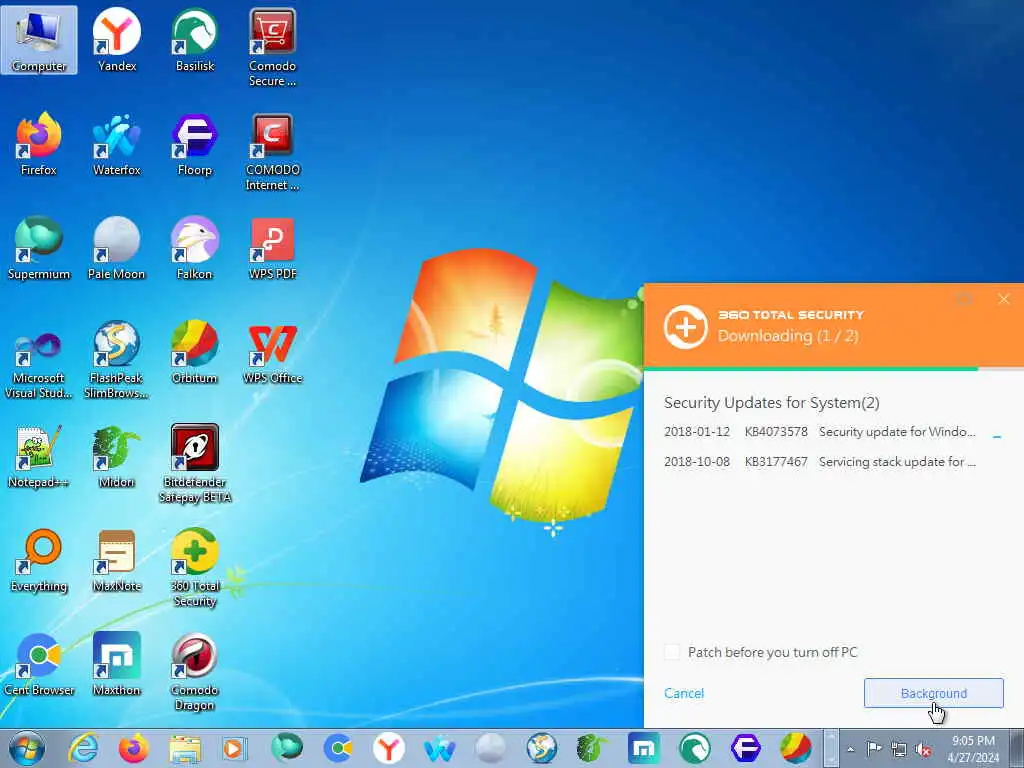The width and height of the screenshot is (1024, 768).
Task: Open Midori from the taskbar
Action: (x=592, y=748)
